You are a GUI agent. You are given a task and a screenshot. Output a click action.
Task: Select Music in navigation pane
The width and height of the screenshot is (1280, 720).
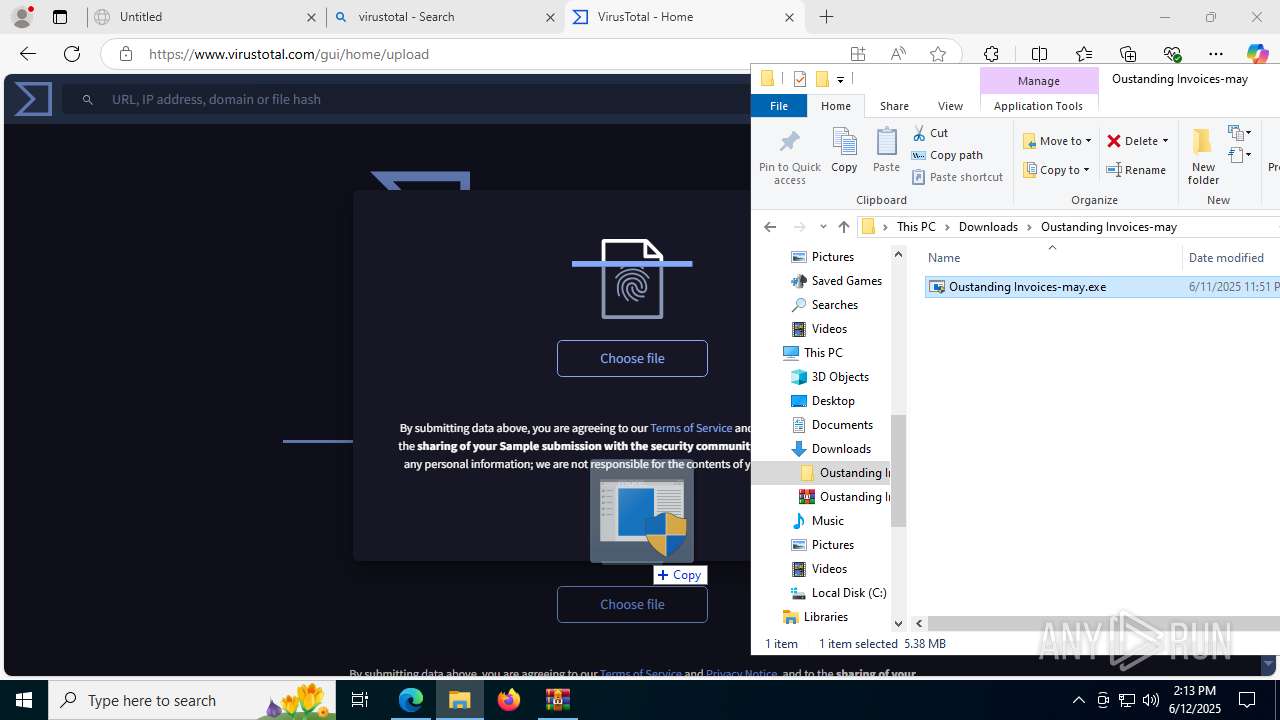click(828, 521)
